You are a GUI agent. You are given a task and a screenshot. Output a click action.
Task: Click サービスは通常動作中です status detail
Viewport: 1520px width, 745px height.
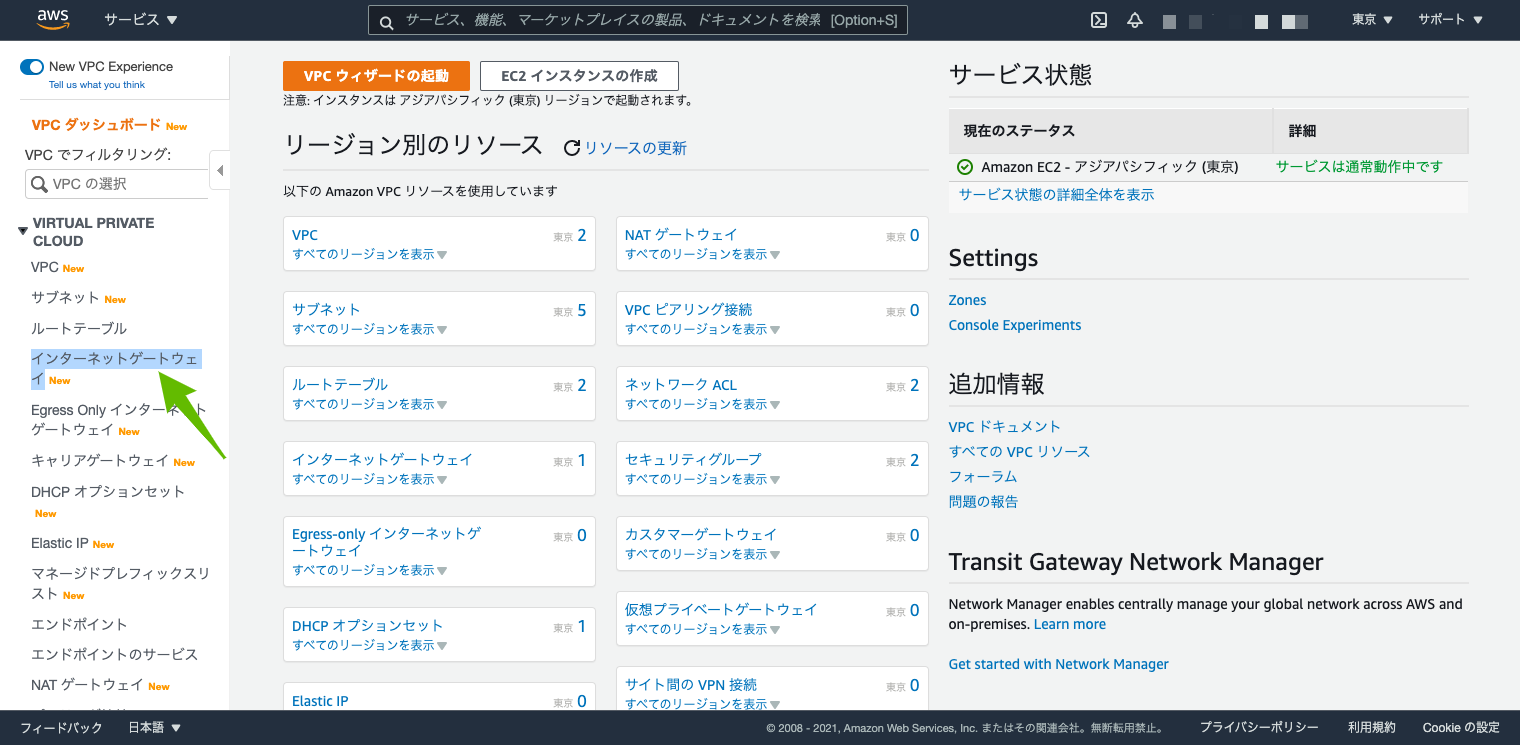[1359, 167]
